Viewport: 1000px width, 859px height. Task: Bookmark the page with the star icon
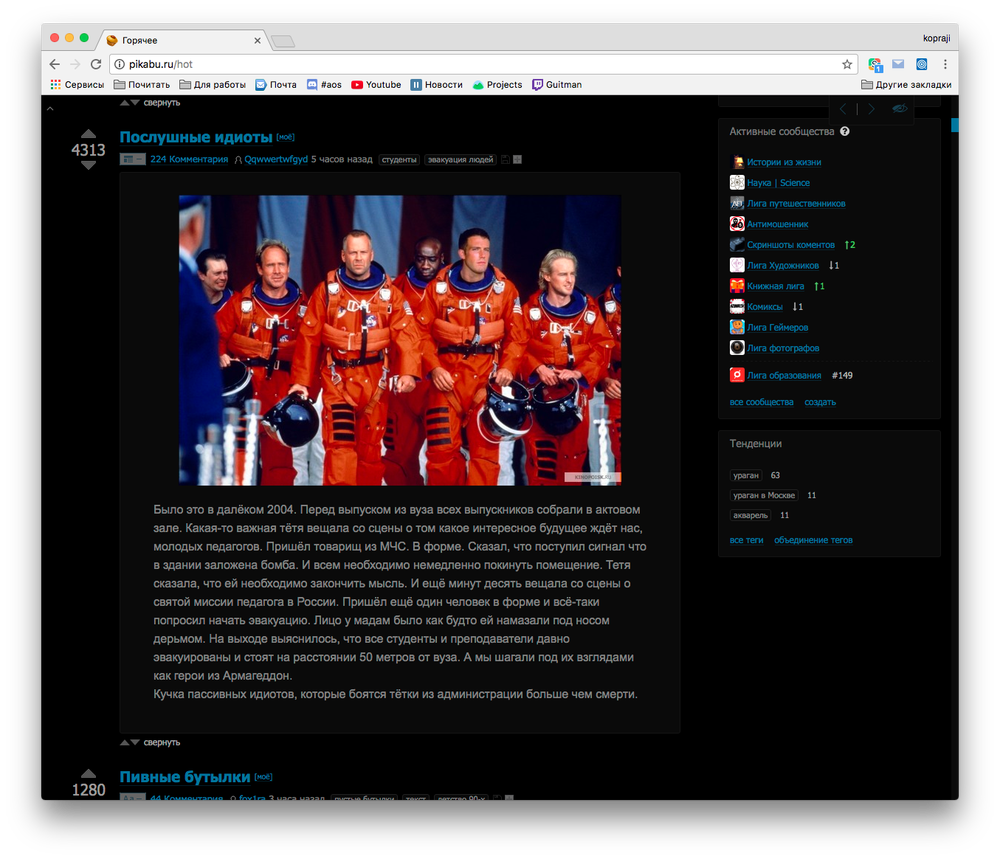(x=847, y=64)
